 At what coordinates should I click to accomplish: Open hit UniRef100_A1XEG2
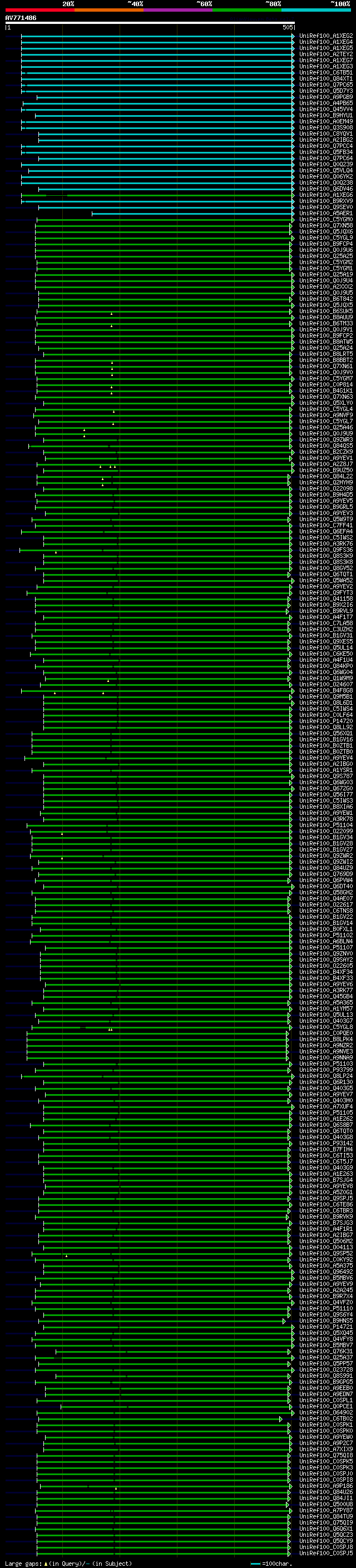pos(326,36)
